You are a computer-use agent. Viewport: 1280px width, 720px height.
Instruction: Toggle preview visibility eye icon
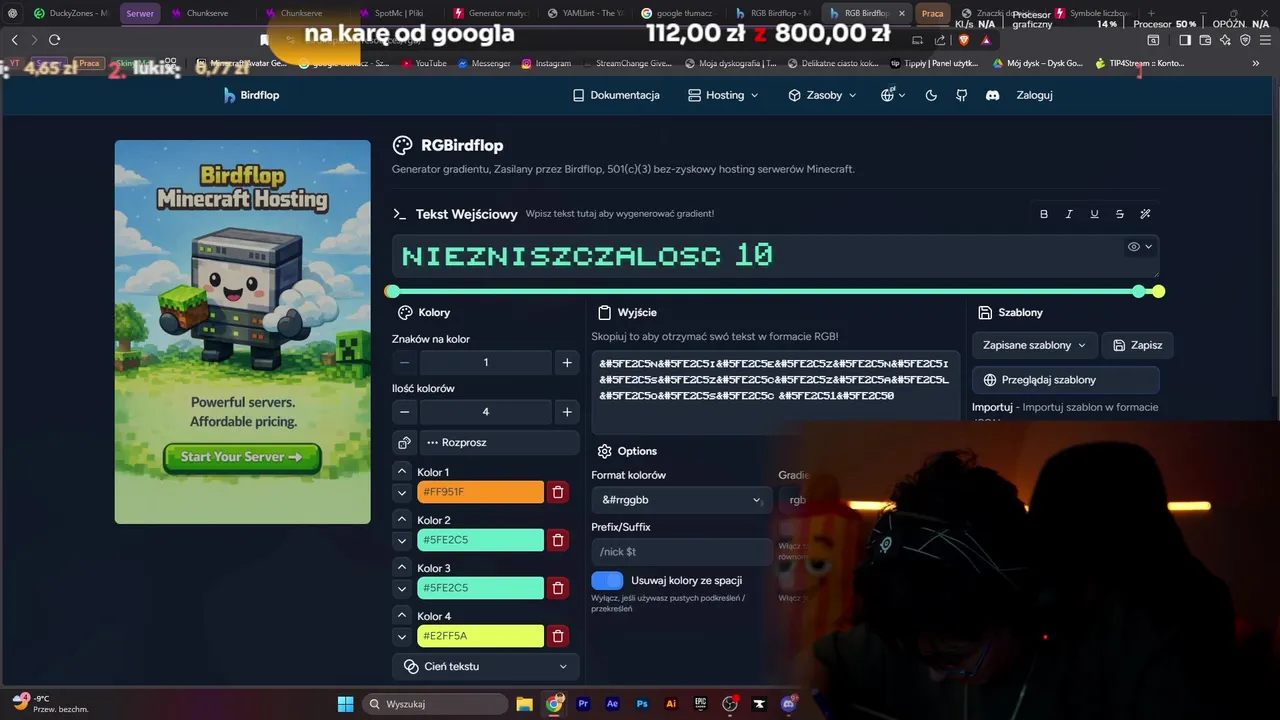[x=1140, y=246]
